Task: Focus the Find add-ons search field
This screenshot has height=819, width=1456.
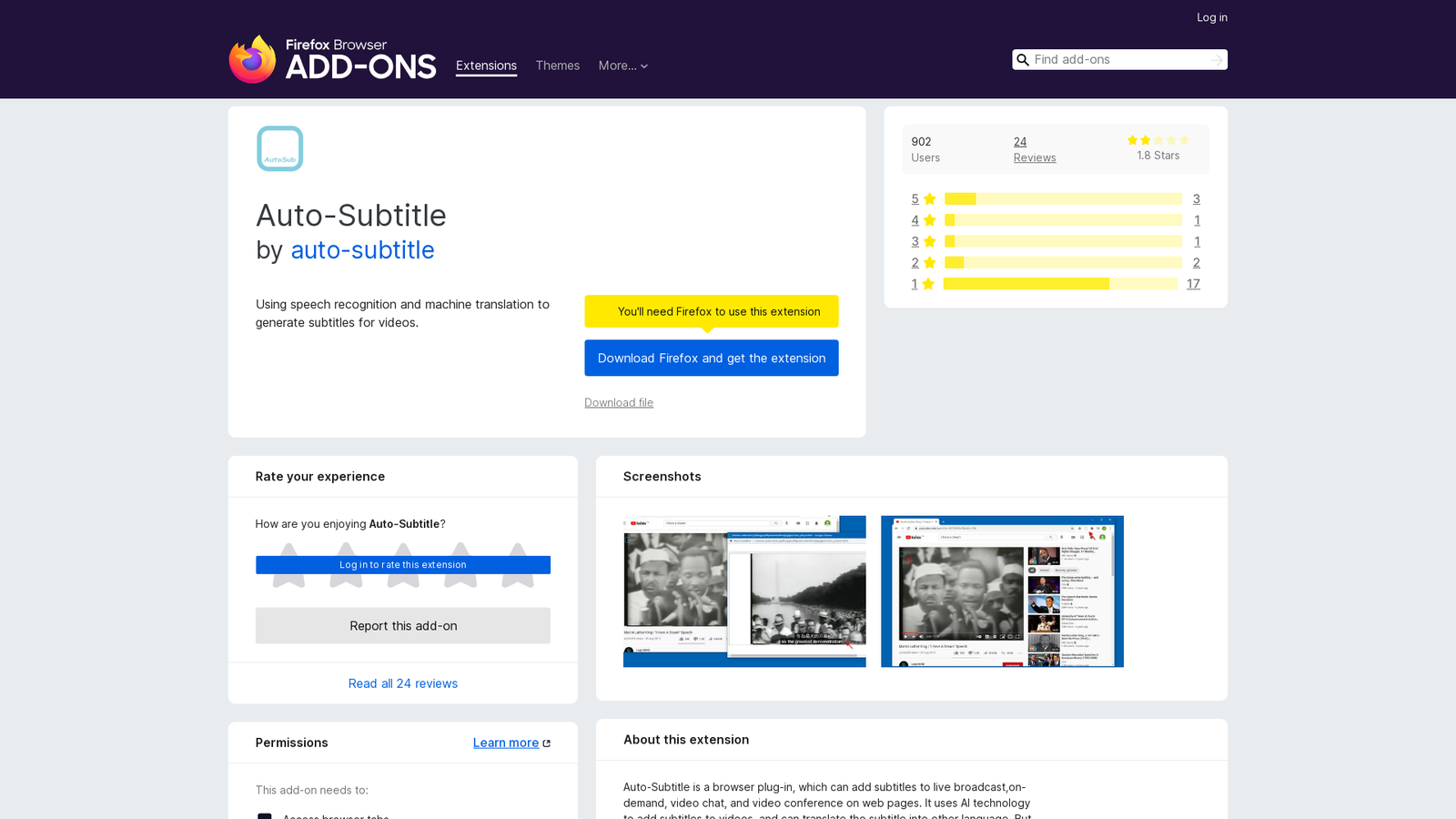Action: 1119,60
